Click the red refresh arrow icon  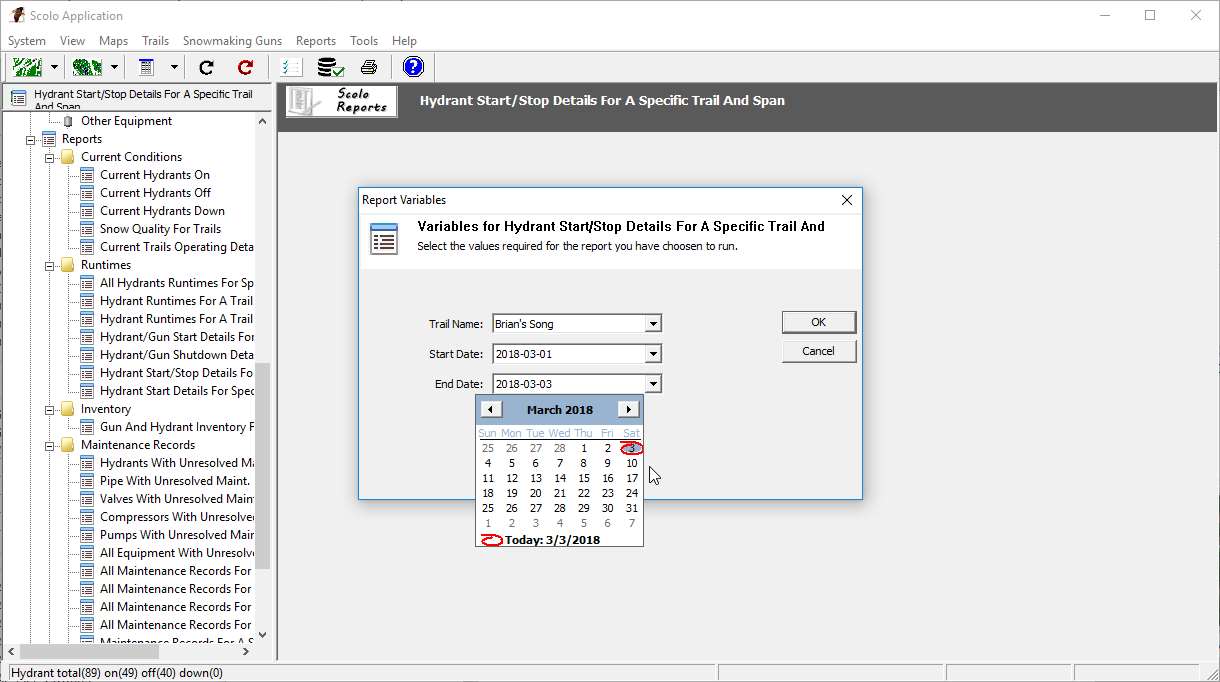(x=245, y=67)
